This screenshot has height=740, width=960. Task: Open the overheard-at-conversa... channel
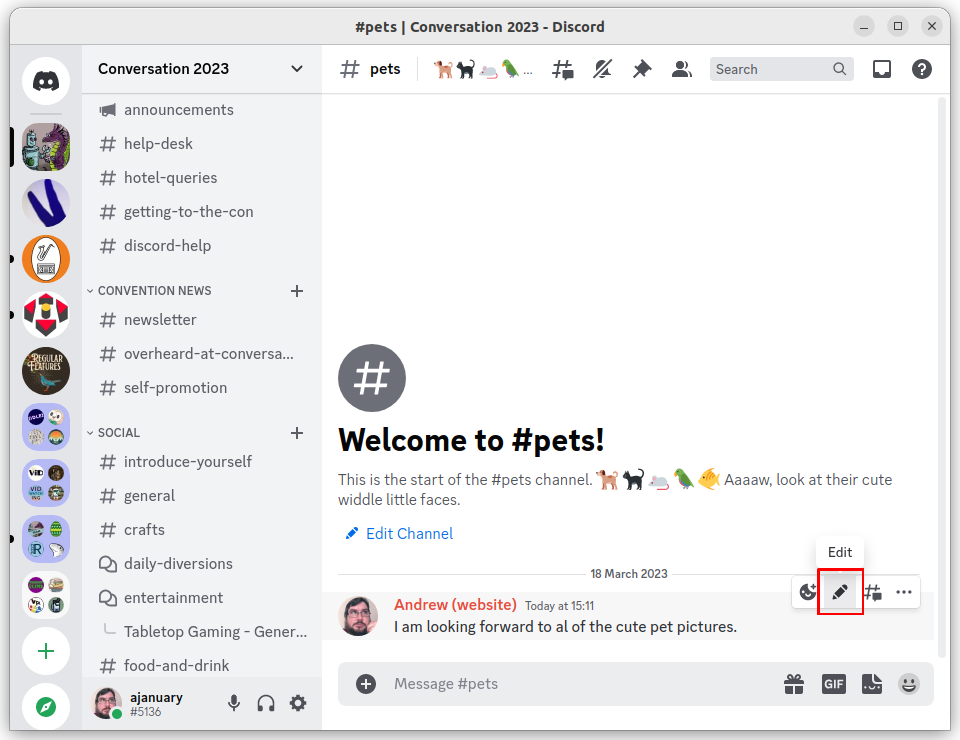click(x=202, y=354)
